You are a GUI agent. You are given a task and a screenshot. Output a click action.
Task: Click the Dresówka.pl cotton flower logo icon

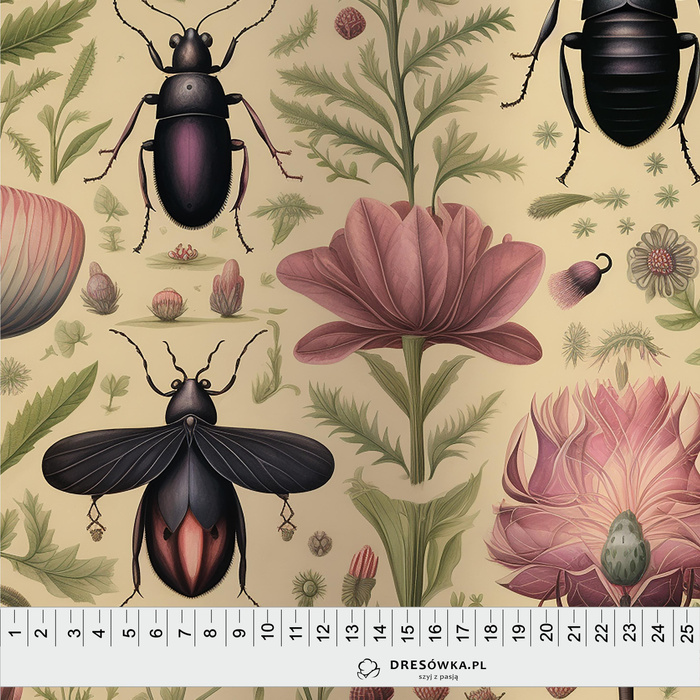coord(368,667)
